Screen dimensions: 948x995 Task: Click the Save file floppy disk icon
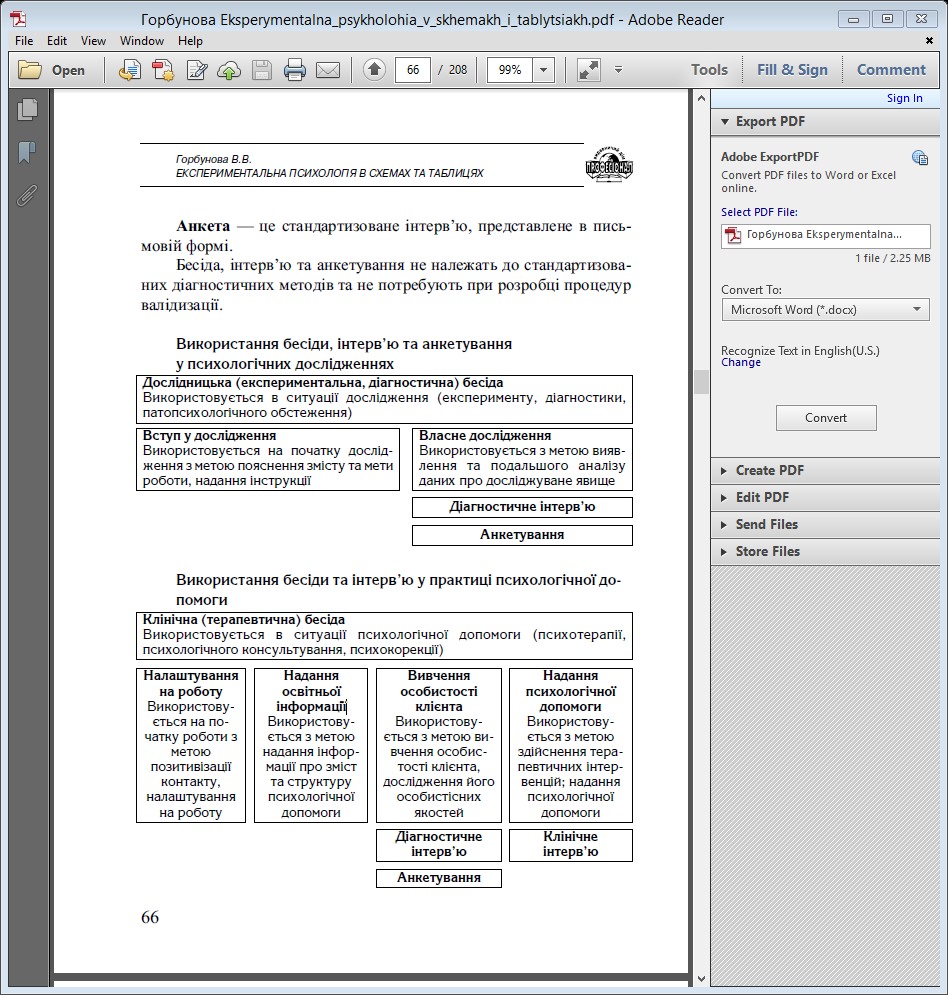pos(262,70)
